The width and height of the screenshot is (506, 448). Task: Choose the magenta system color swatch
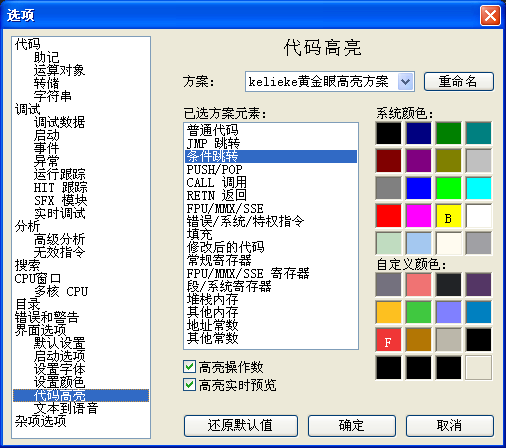(x=419, y=216)
